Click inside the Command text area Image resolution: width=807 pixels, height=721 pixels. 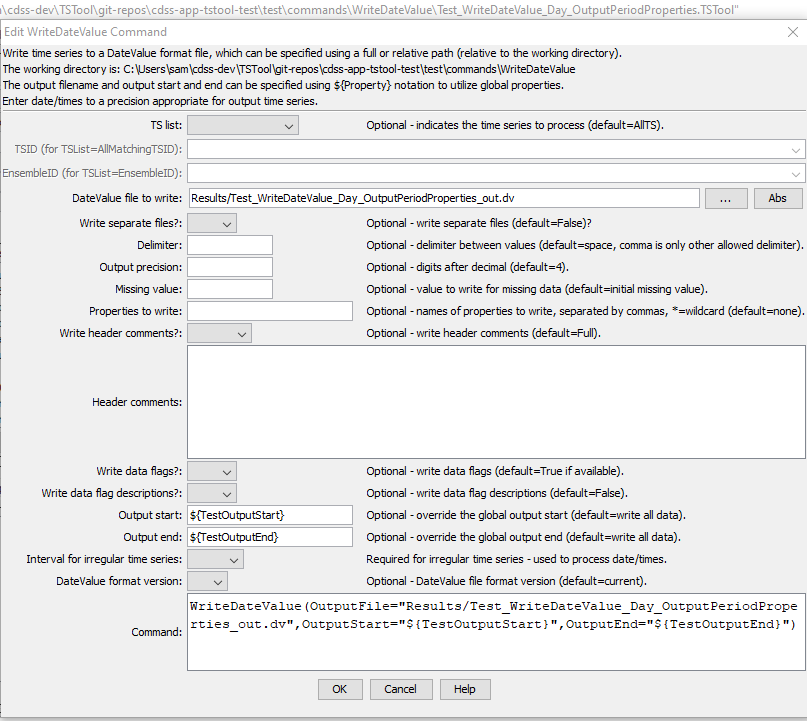[496, 632]
